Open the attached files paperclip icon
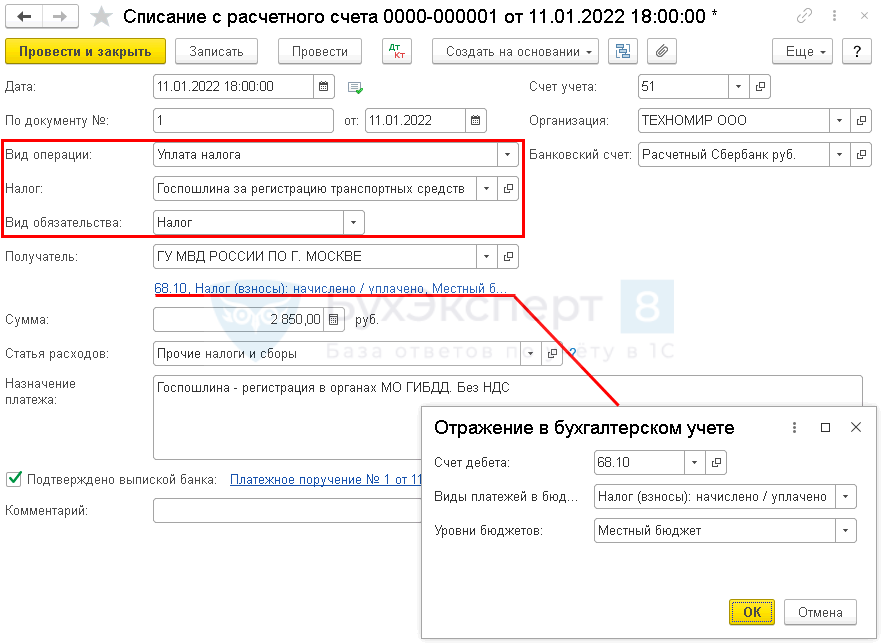Image resolution: width=885 pixels, height=643 pixels. click(662, 52)
